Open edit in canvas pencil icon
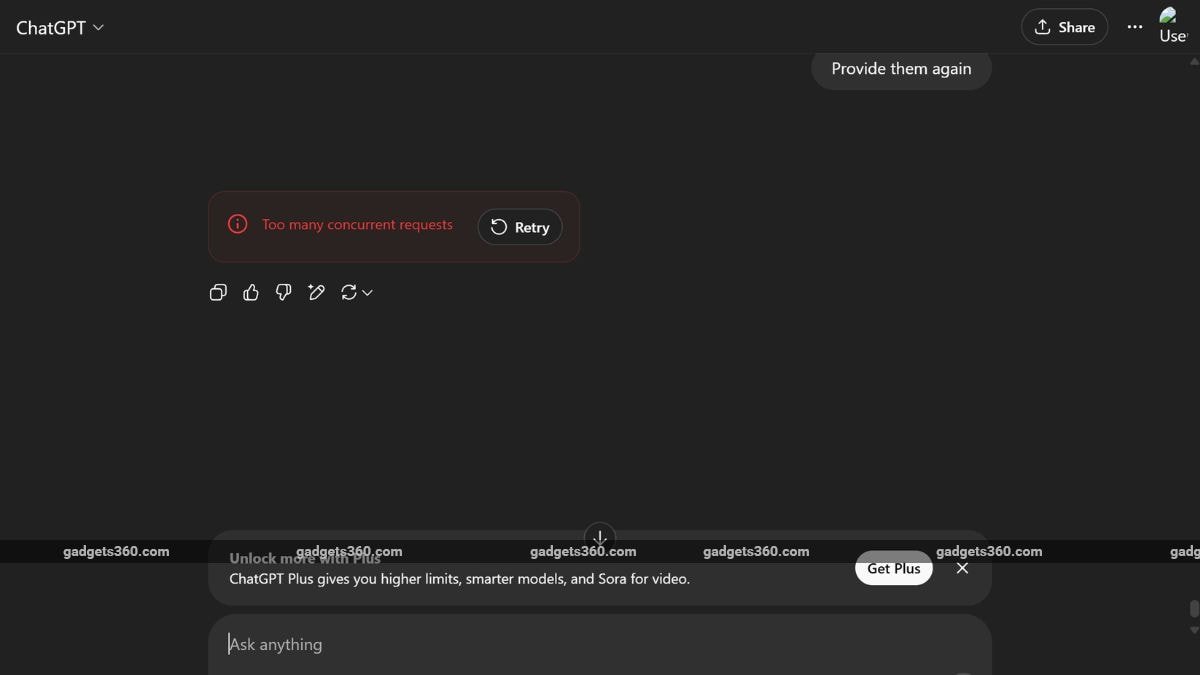The image size is (1200, 675). 316,292
